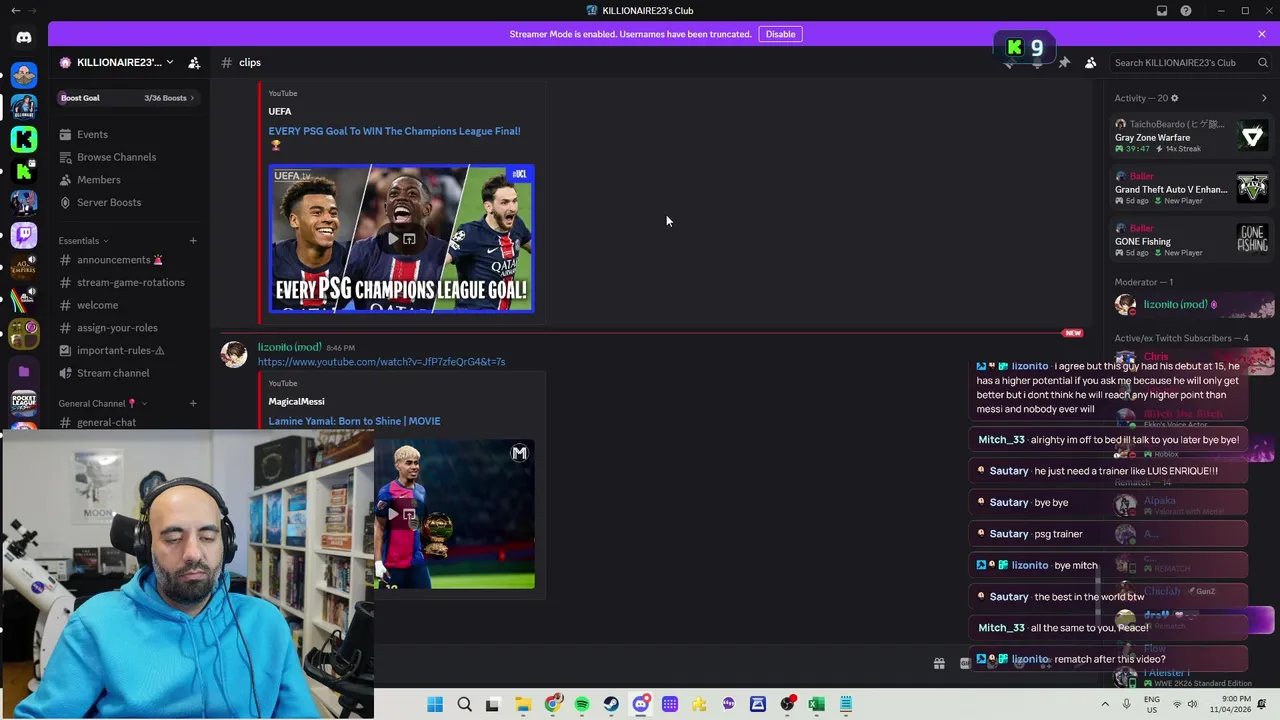
Task: Open Gray Zone Warfare activity card
Action: click(1192, 136)
